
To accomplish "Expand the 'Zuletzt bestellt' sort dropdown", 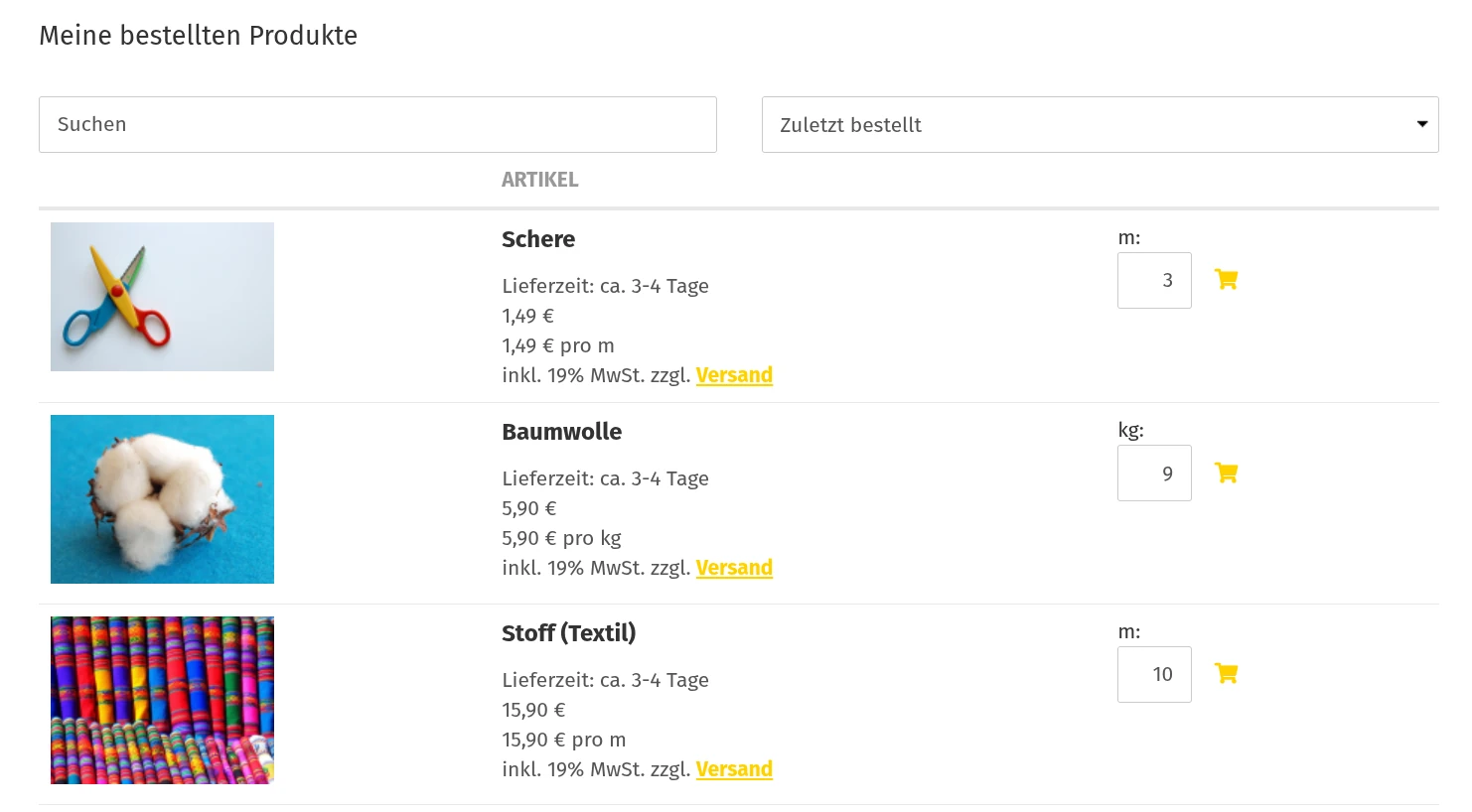I will (x=1100, y=125).
